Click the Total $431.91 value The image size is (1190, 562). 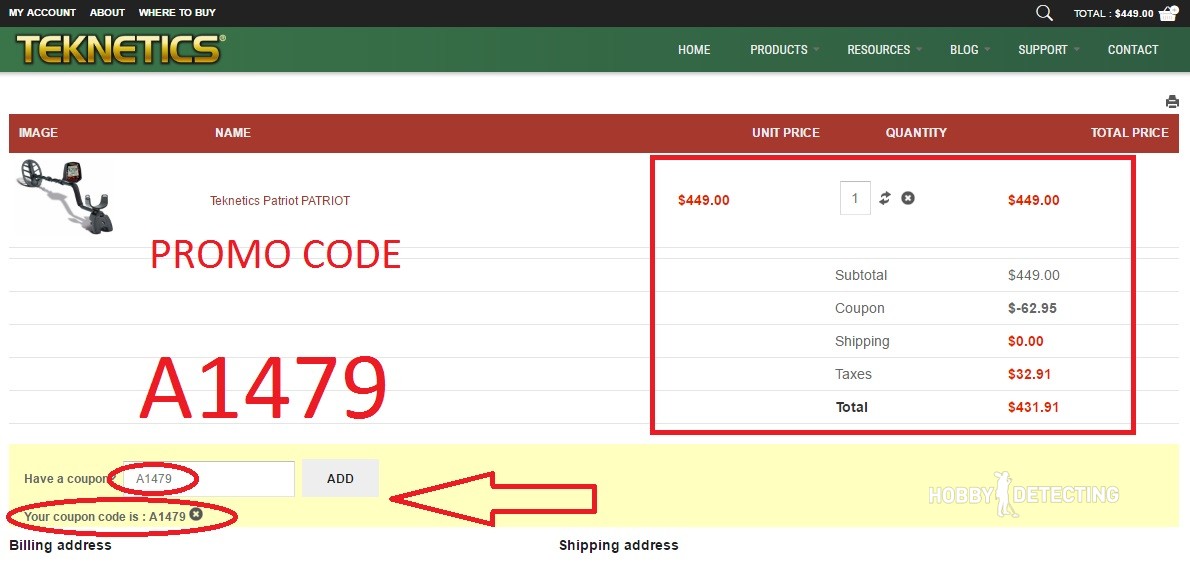pos(1033,407)
